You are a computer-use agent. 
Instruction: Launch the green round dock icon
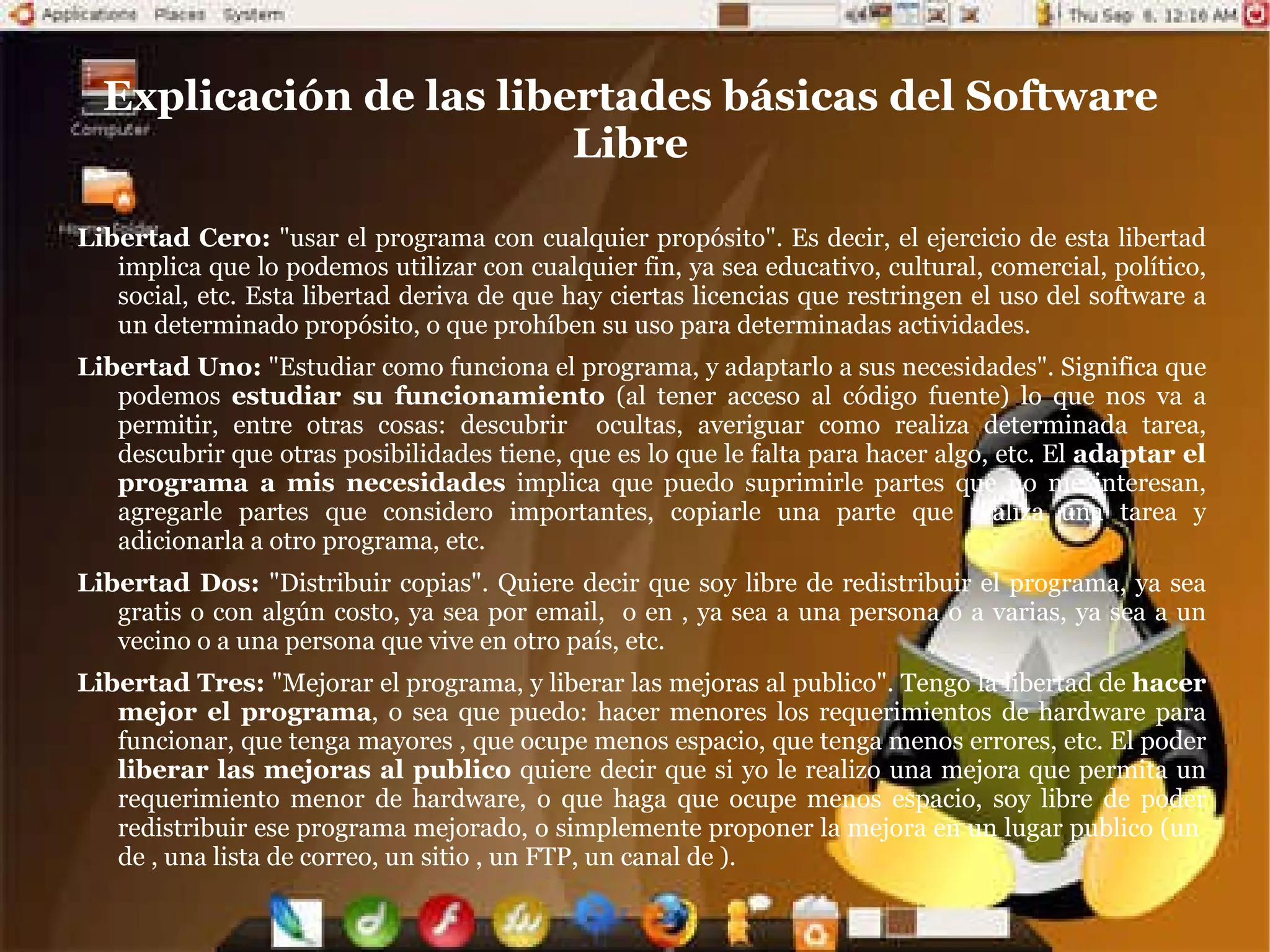pos(371,921)
